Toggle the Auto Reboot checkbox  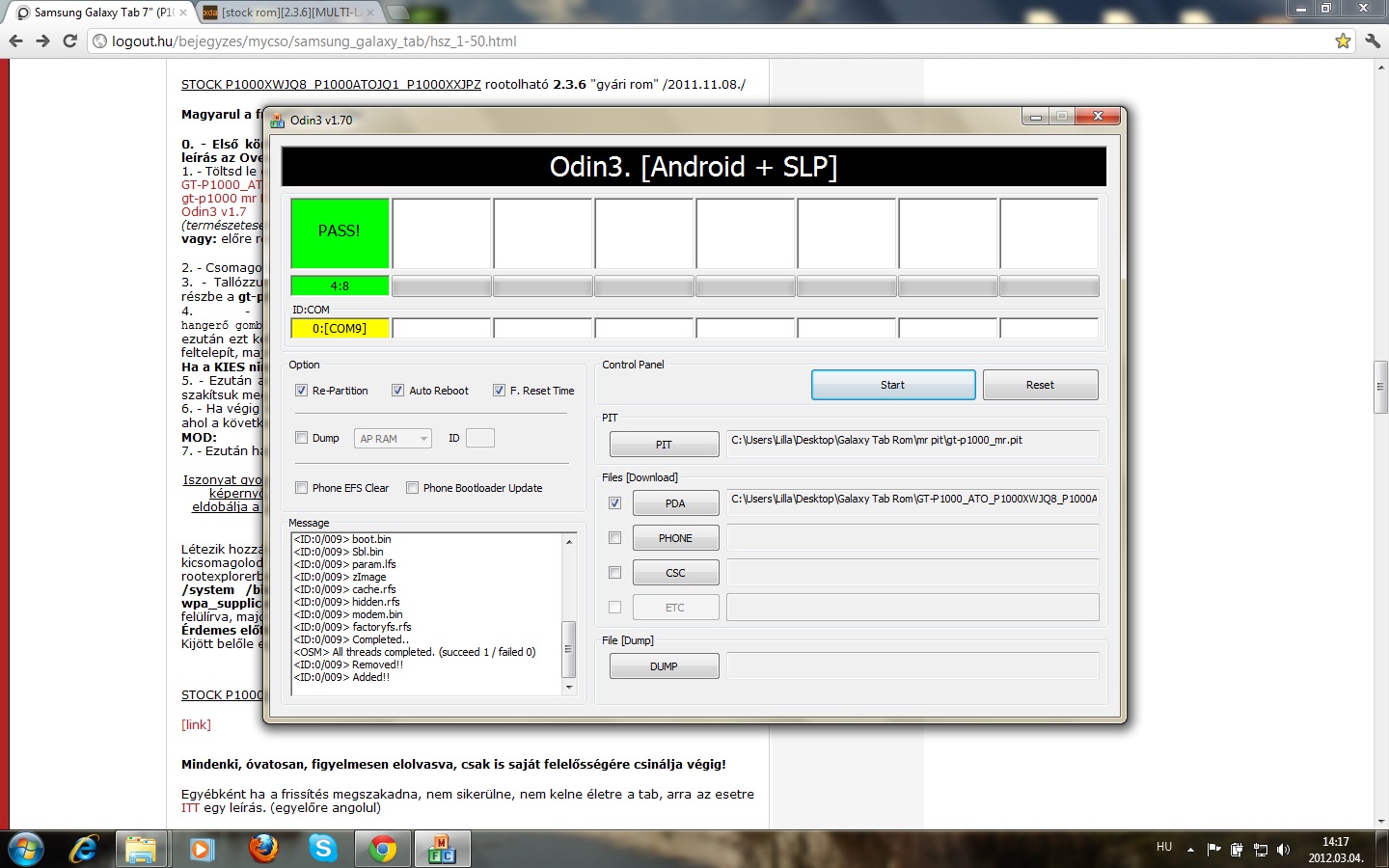pos(397,391)
